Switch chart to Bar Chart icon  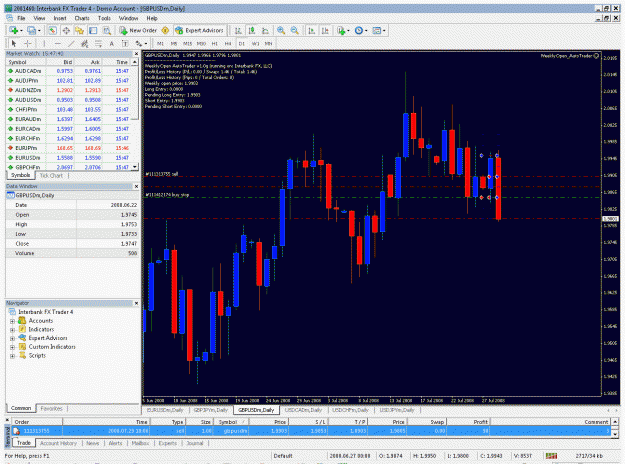point(238,30)
